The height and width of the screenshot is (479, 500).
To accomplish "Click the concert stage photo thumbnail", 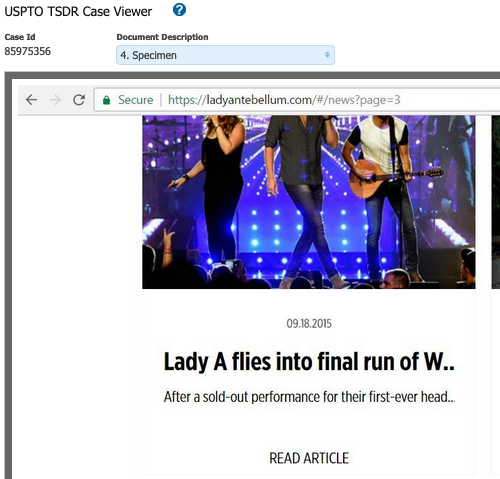I will [309, 202].
